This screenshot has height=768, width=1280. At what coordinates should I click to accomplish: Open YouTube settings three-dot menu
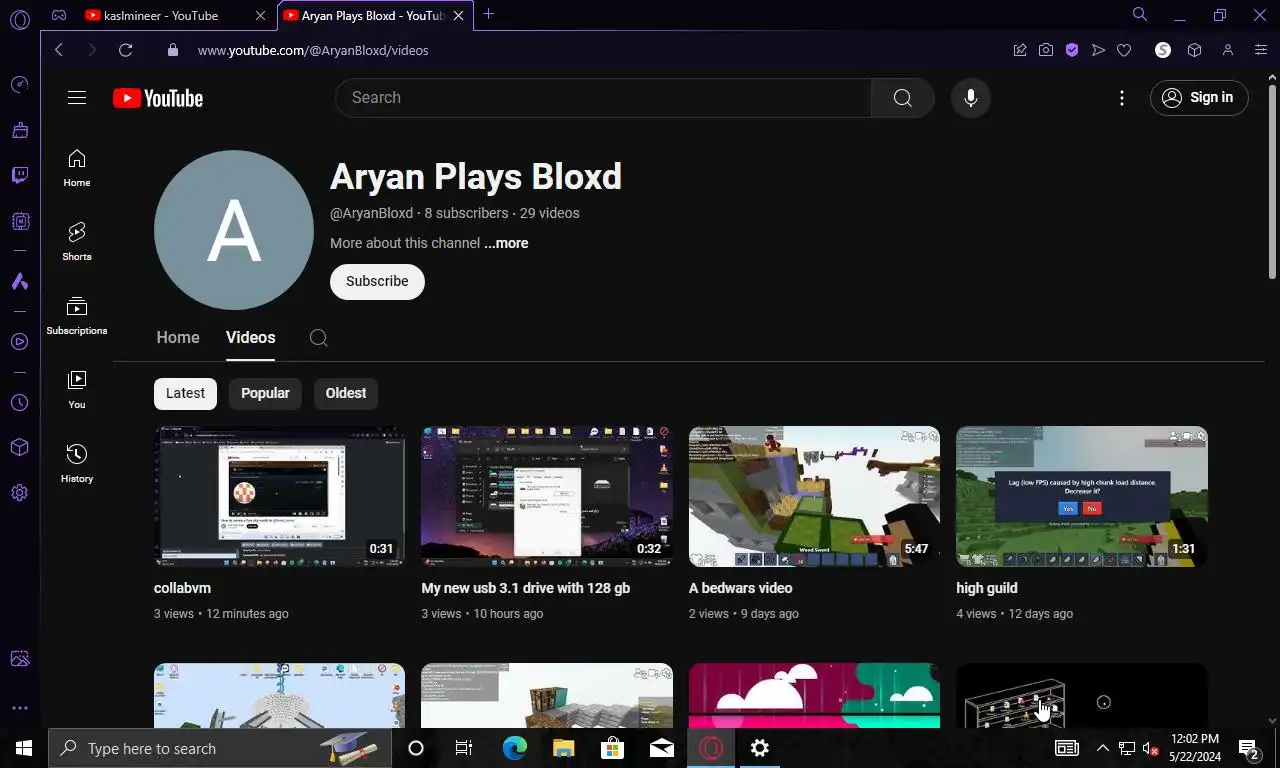(1122, 98)
